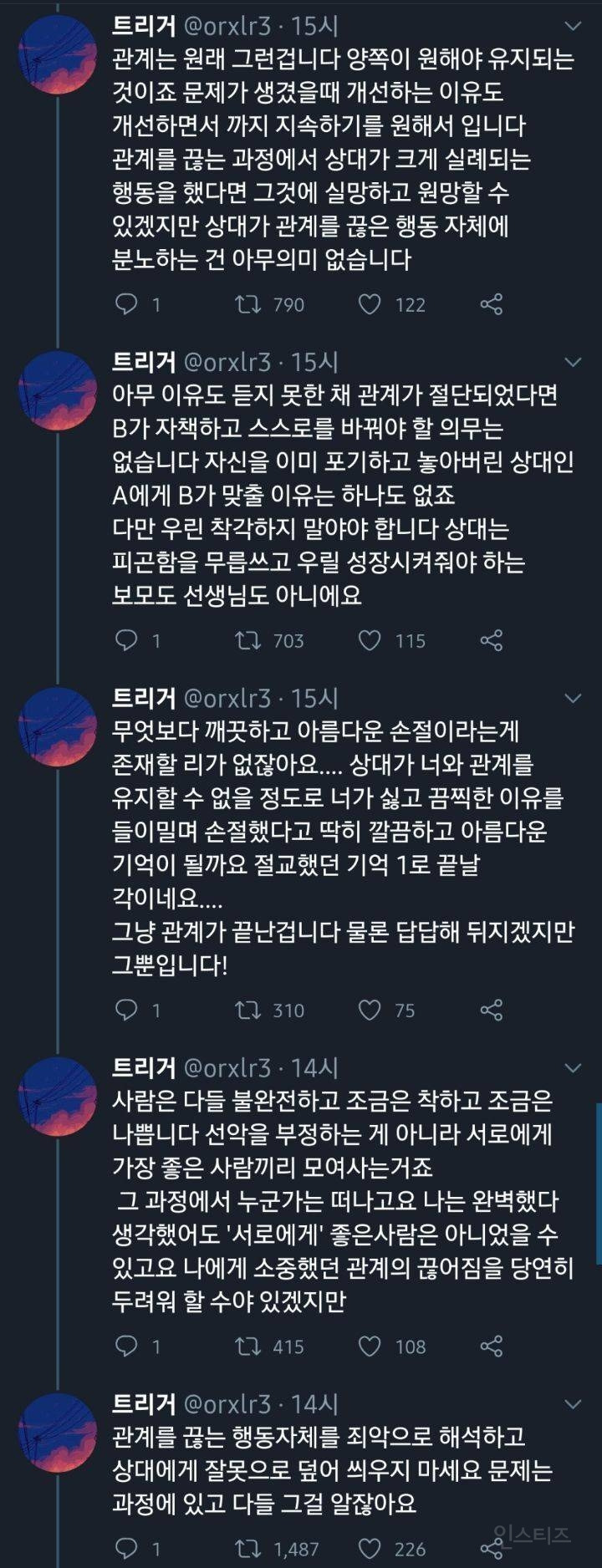Like the tweet with 115 likes
Viewport: 602px width, 1568px height.
370,640
